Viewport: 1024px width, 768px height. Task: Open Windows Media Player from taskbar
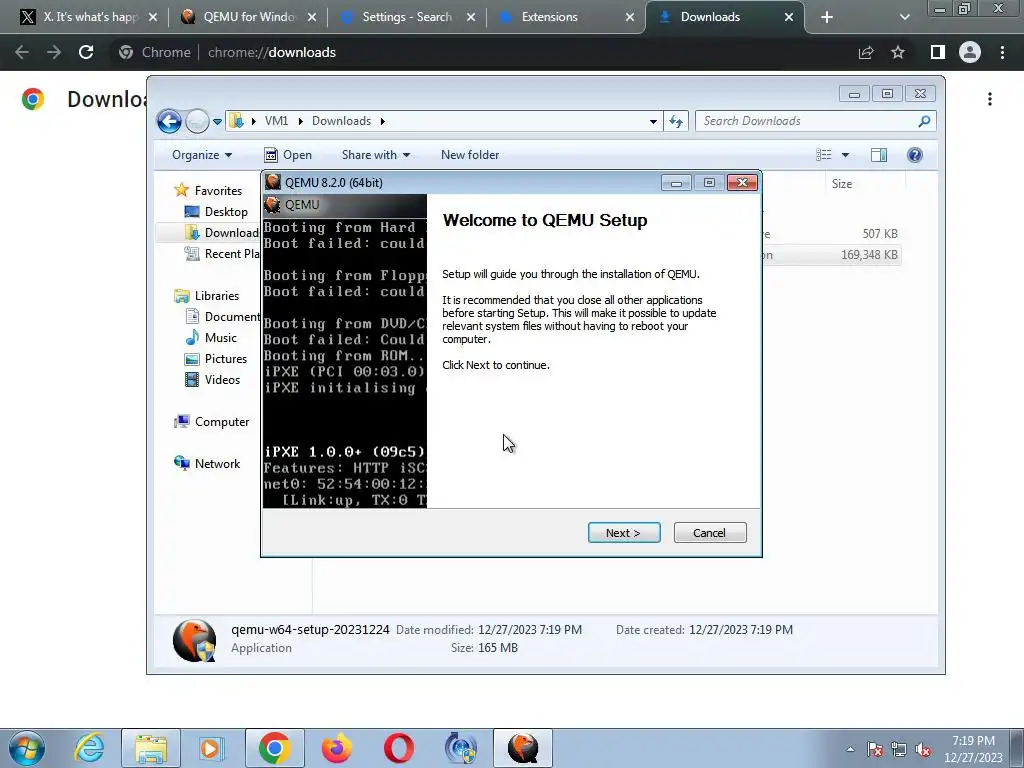(212, 748)
